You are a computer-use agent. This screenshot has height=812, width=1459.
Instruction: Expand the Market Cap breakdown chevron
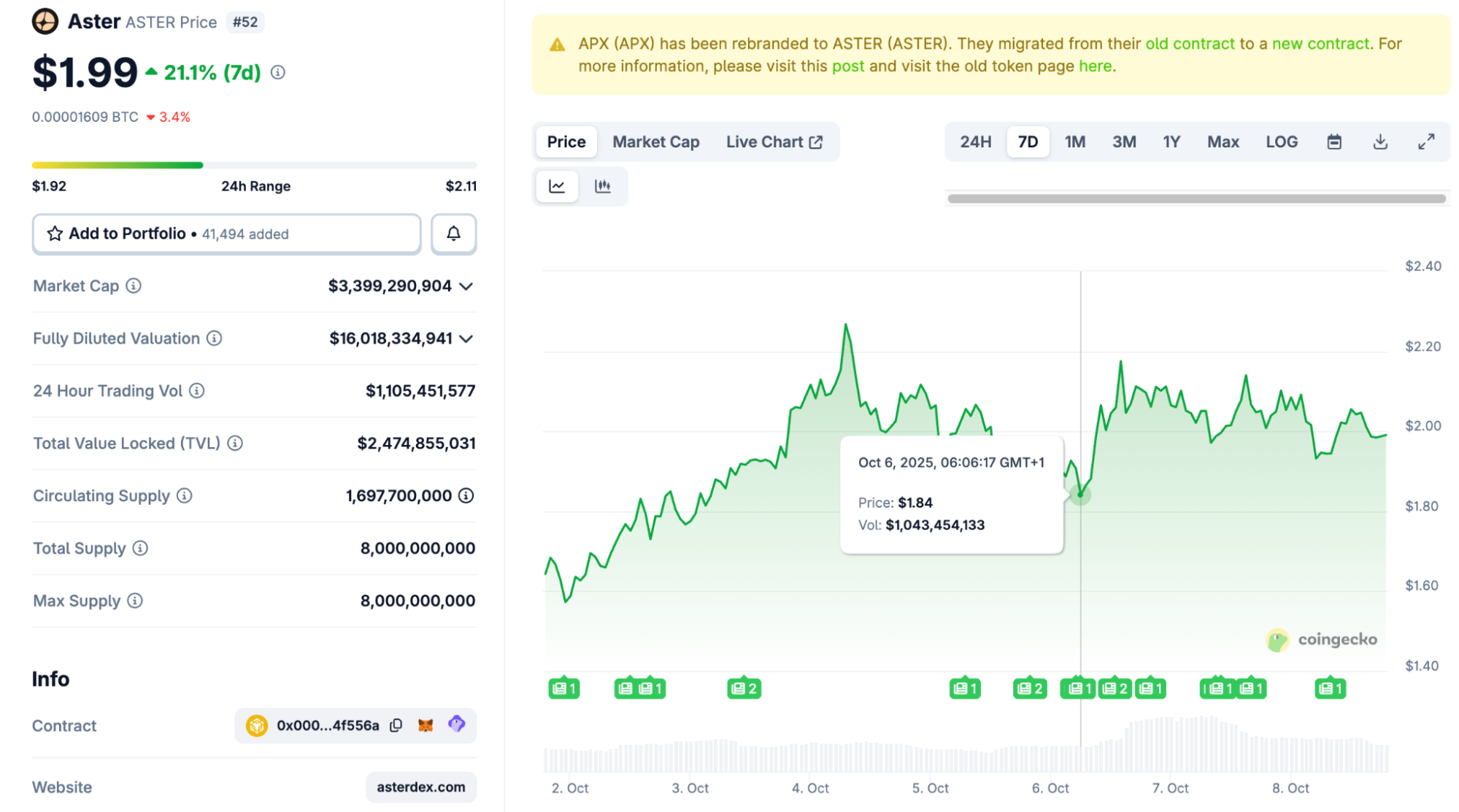pyautogui.click(x=466, y=286)
